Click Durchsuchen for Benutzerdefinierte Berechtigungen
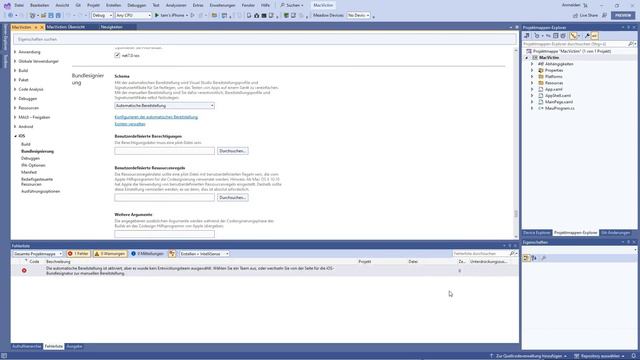Viewport: 640px width, 360px height. (233, 151)
